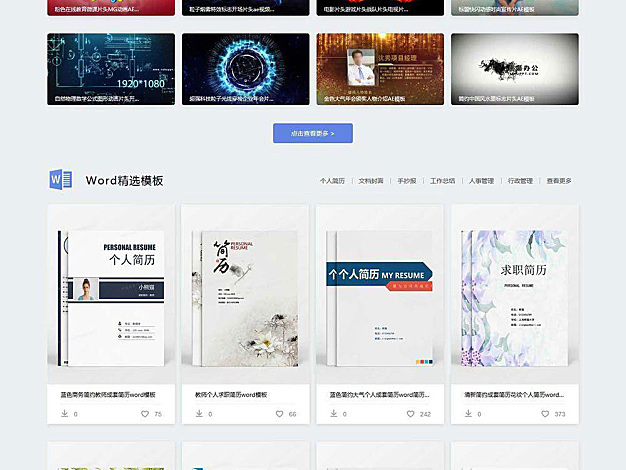Screen dimensions: 626x470
Task: Like the template with 66 likes
Action: click(279, 414)
